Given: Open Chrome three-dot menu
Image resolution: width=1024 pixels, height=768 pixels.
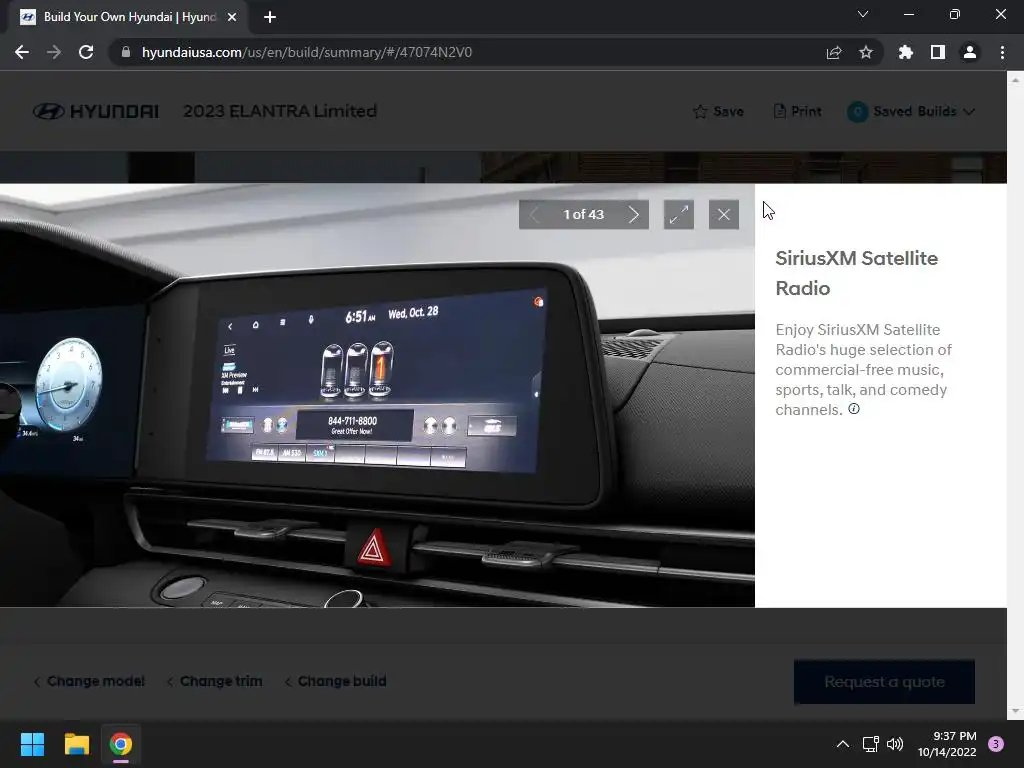Looking at the screenshot, I should coord(1002,52).
